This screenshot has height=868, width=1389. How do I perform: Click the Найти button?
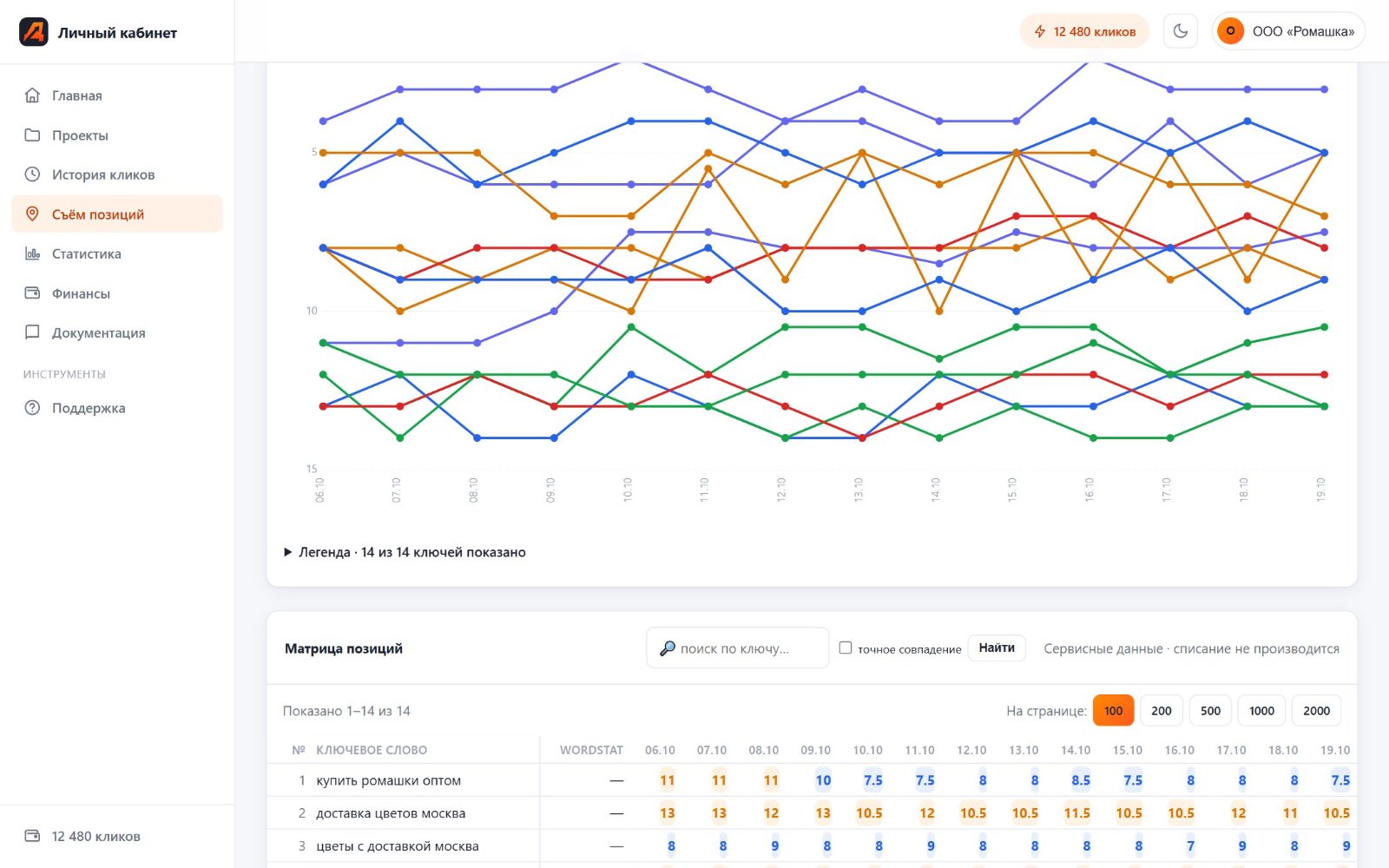coord(997,648)
